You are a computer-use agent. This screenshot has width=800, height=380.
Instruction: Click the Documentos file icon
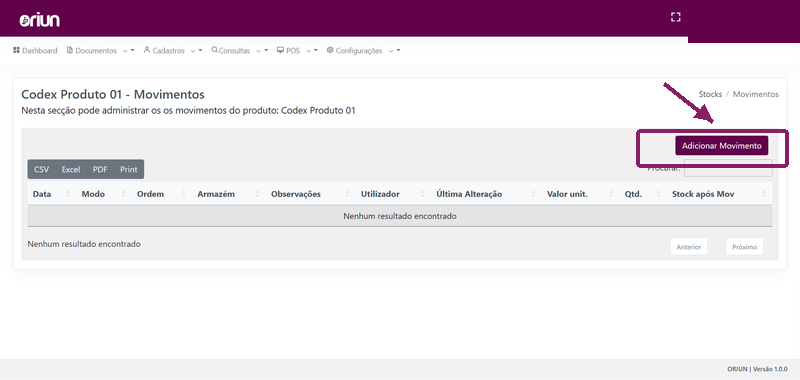click(x=70, y=50)
